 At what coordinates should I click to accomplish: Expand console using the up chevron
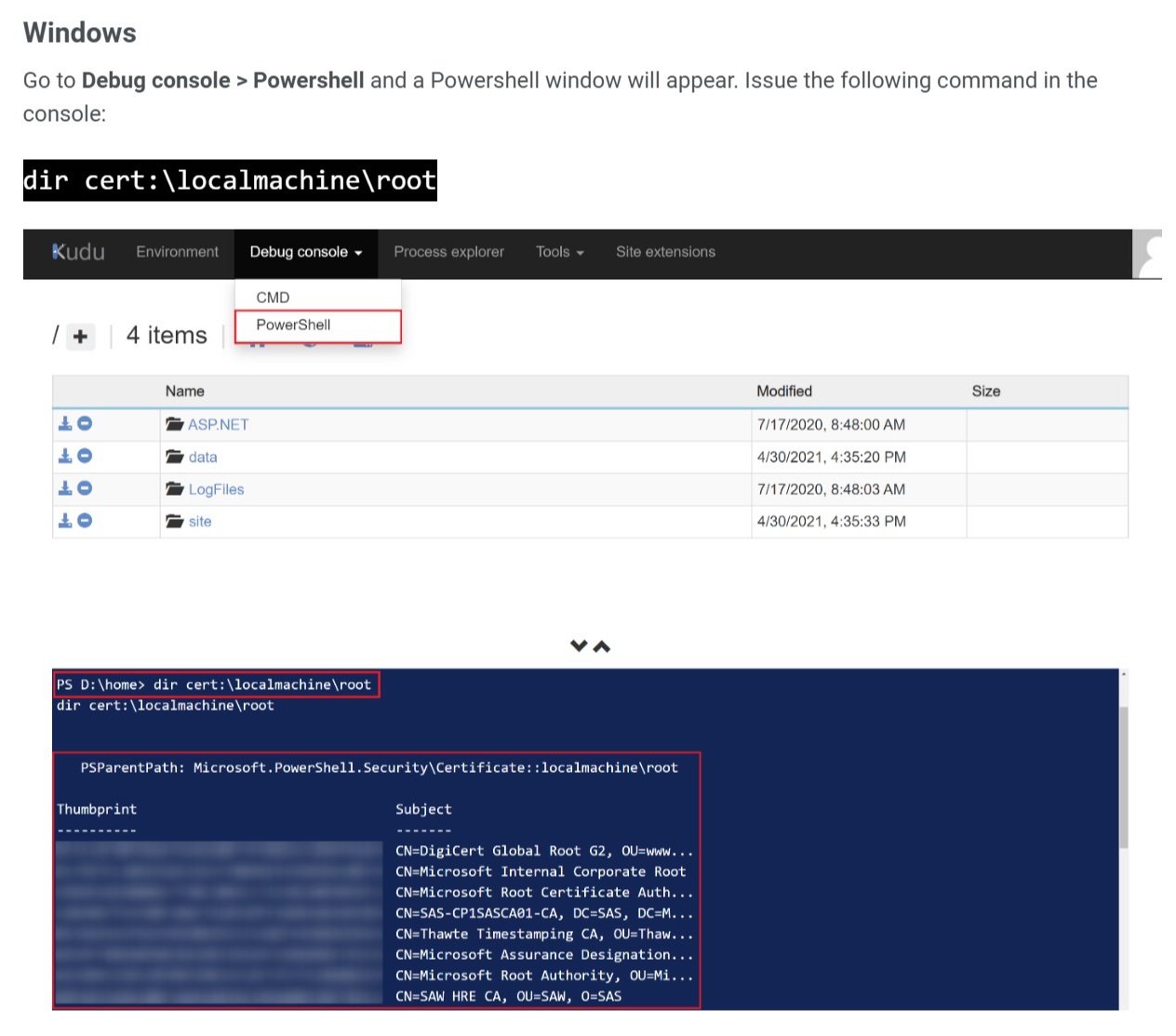pyautogui.click(x=602, y=646)
